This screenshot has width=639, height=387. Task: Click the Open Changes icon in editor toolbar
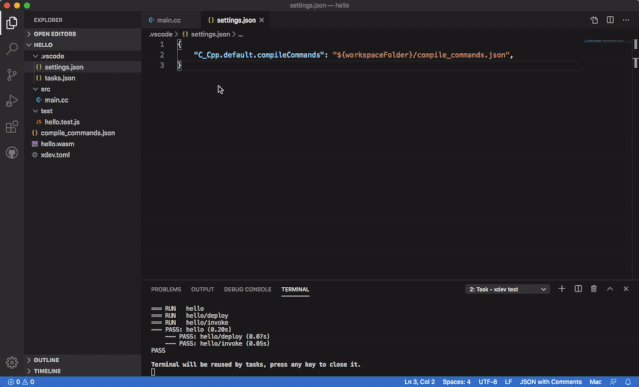594,20
